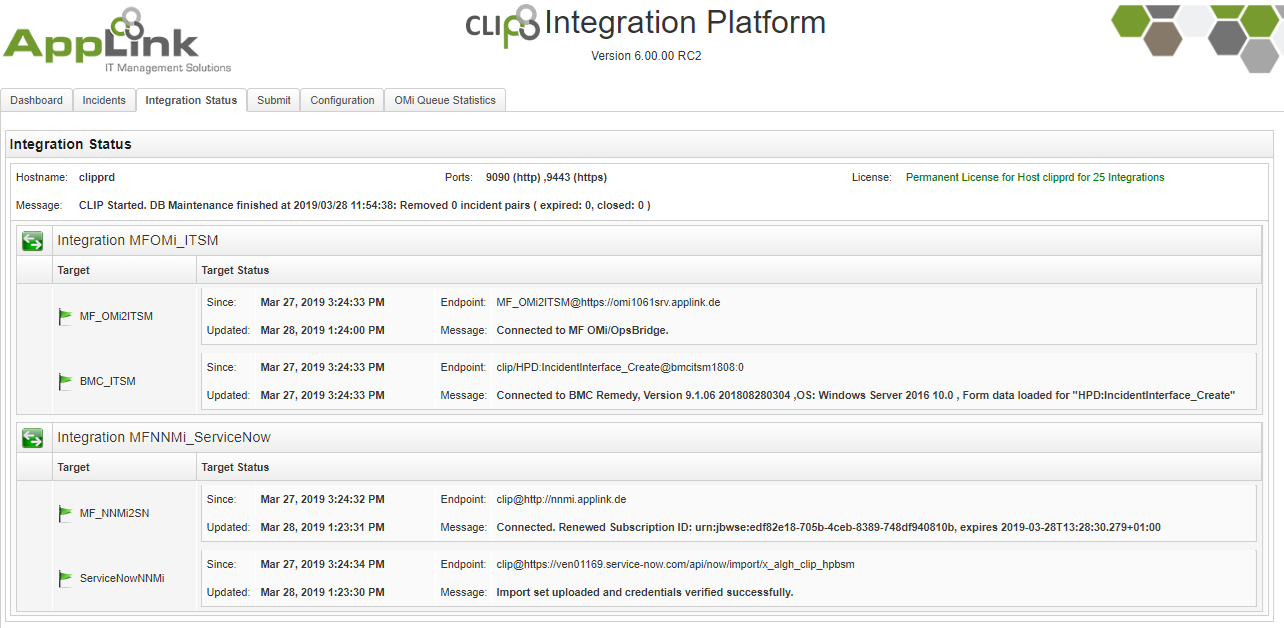Click endpoint clip/HPD:IncidentInterface_Create@bmcitsm1808:0
Image resolution: width=1284 pixels, height=628 pixels.
tap(620, 367)
